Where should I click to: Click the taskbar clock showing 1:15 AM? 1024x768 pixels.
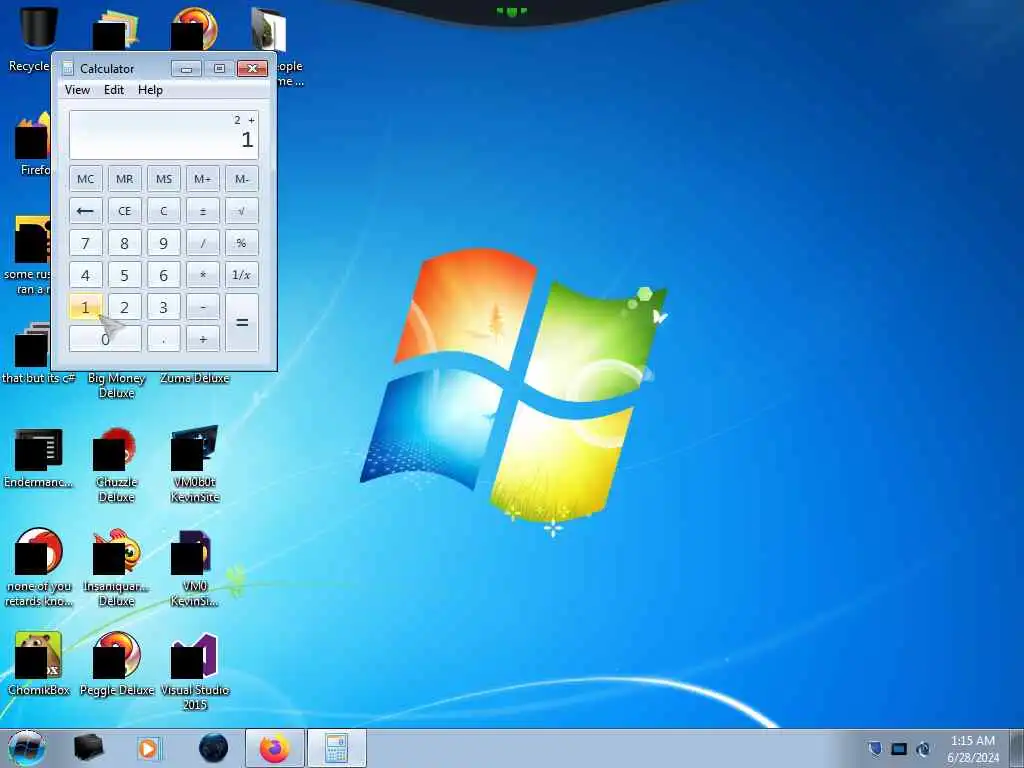(x=973, y=748)
